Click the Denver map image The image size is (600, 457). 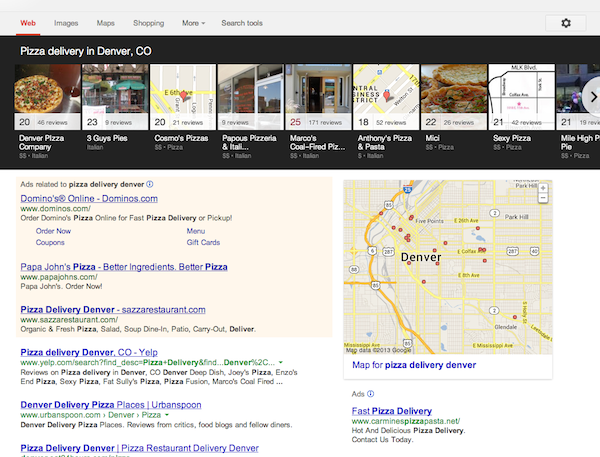click(448, 267)
